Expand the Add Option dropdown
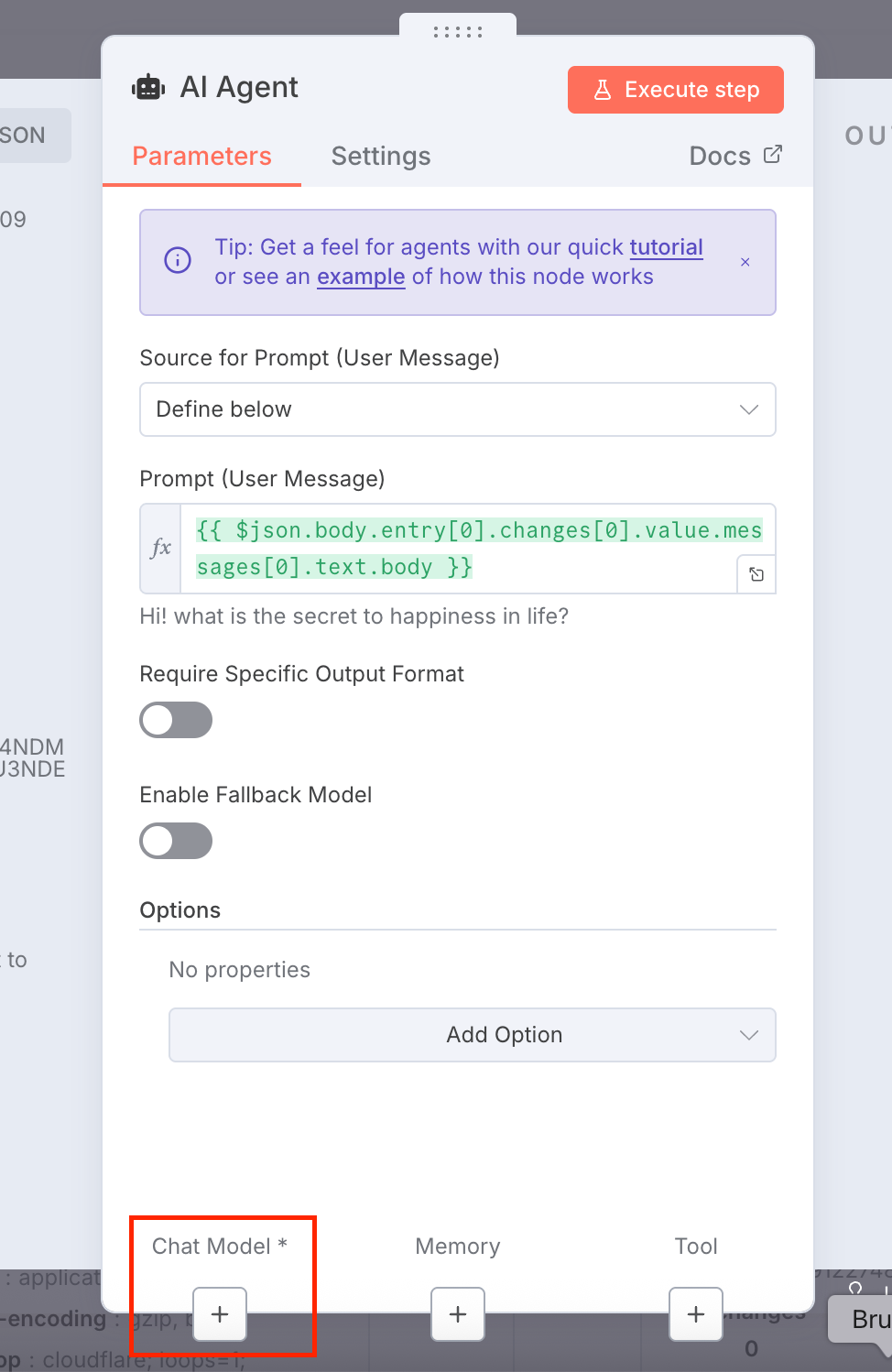The width and height of the screenshot is (892, 1372). tap(473, 1035)
